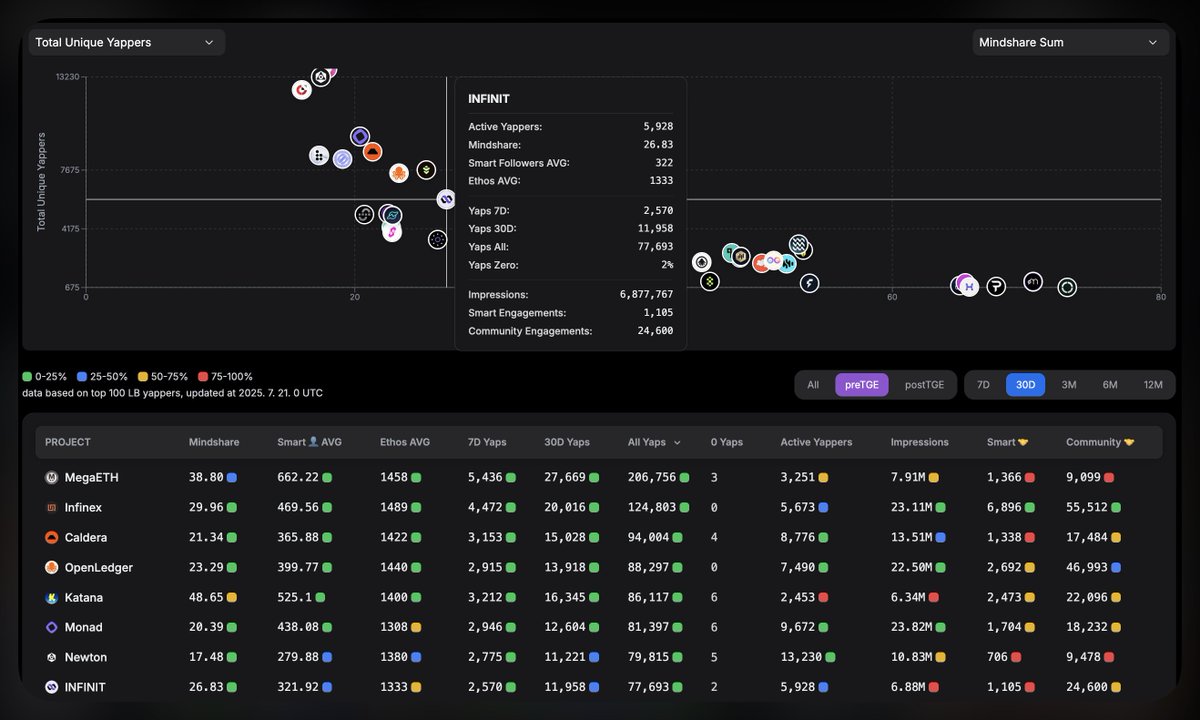Select the green ring bubble at far right
The width and height of the screenshot is (1200, 720).
click(x=1067, y=288)
